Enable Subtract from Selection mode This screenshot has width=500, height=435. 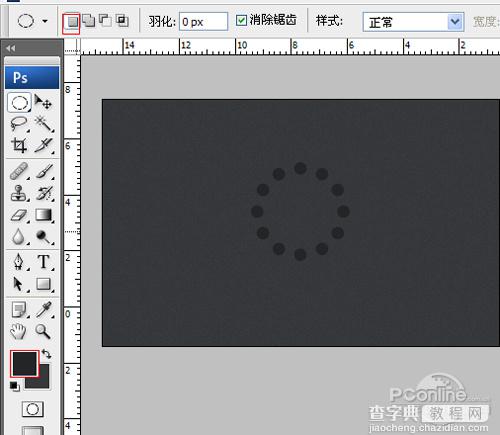[105, 21]
